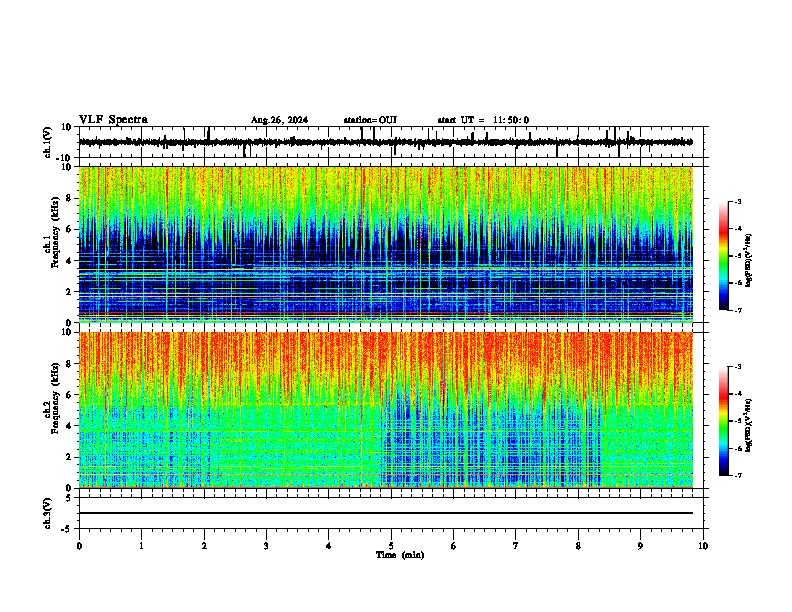Click the ch.2 spectrogram color scale bar

pos(723,421)
